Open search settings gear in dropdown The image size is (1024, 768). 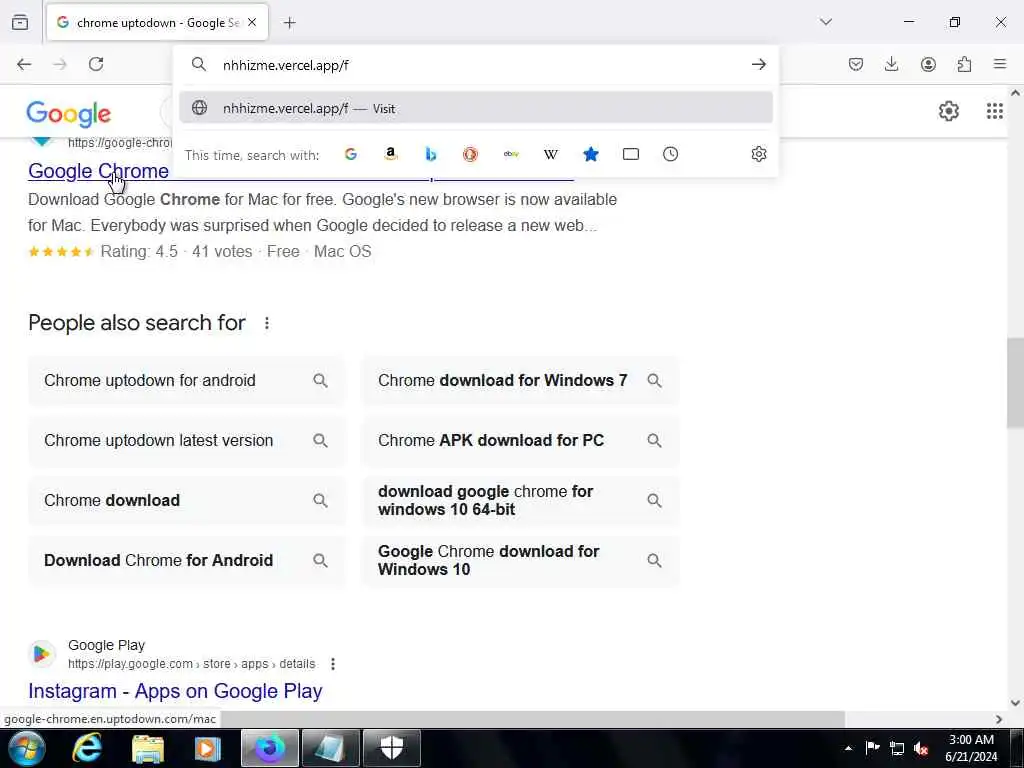tap(758, 154)
